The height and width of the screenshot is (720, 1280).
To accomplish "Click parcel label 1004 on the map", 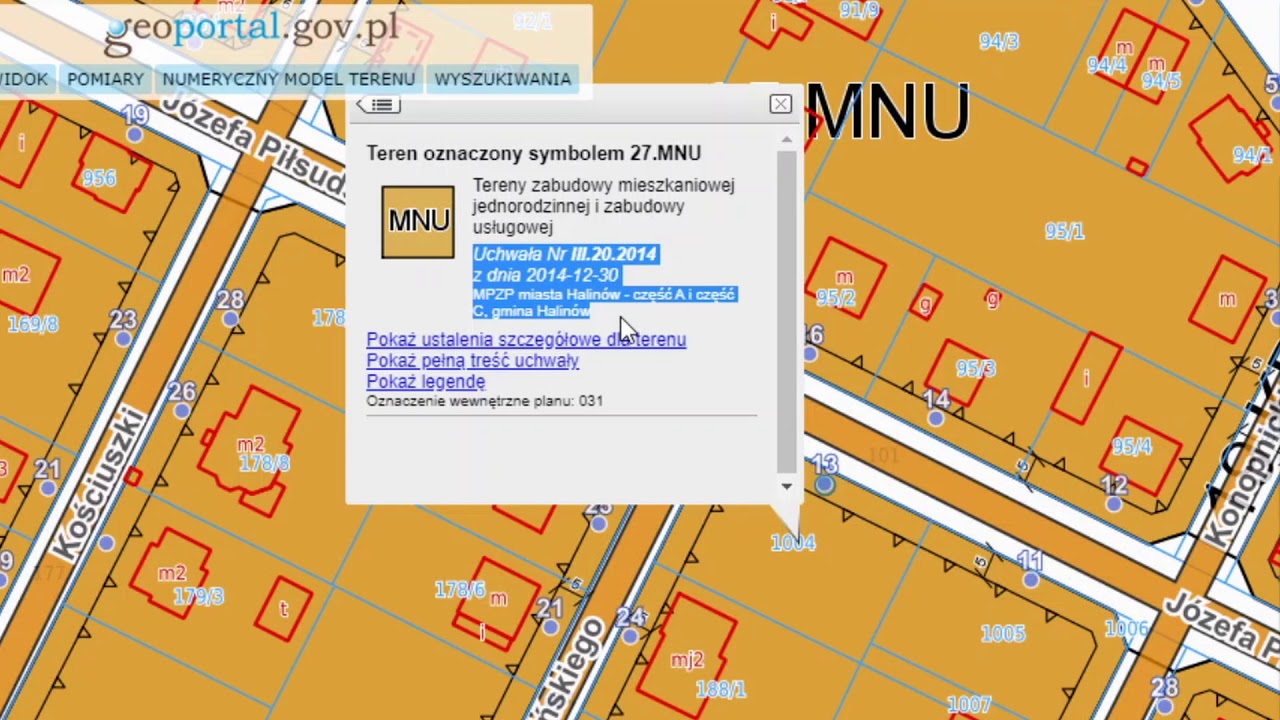I will [x=793, y=543].
